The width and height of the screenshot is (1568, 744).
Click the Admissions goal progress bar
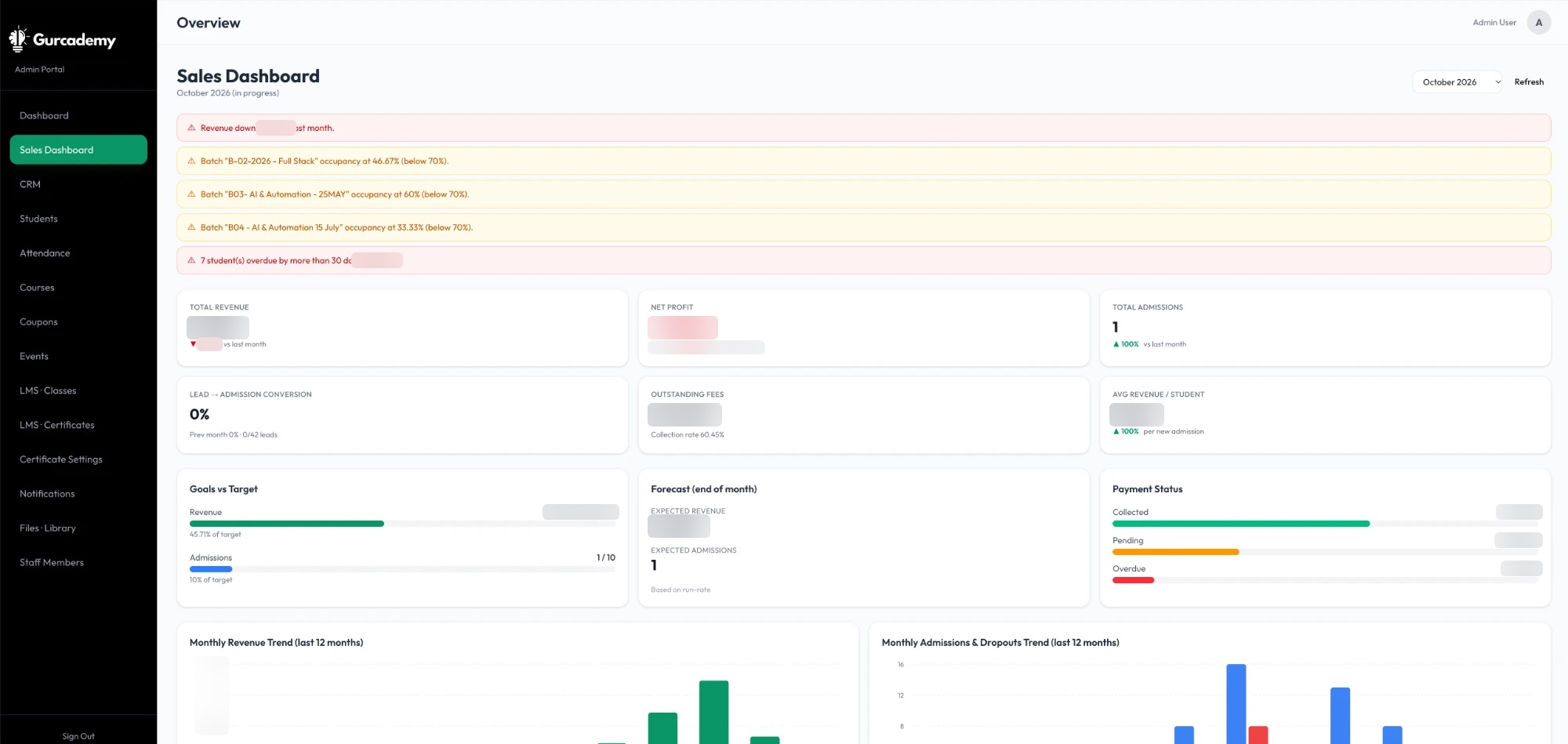402,569
